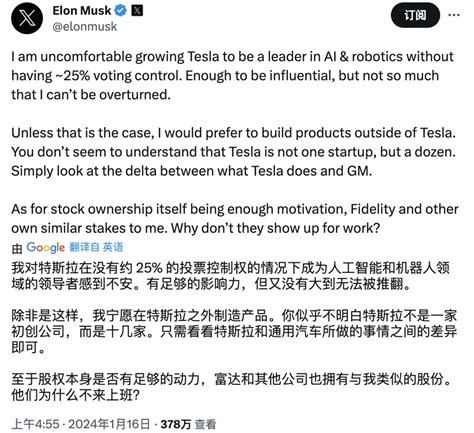
Task: Open the X logo profile avatar
Action: click(27, 18)
